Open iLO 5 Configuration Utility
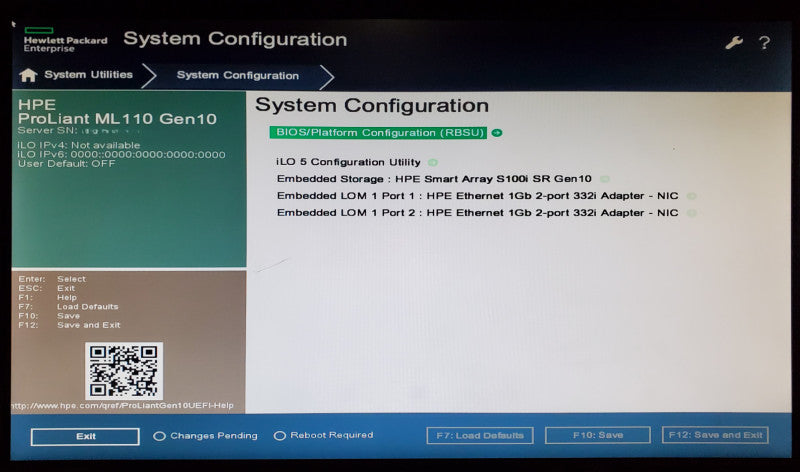 click(x=348, y=162)
